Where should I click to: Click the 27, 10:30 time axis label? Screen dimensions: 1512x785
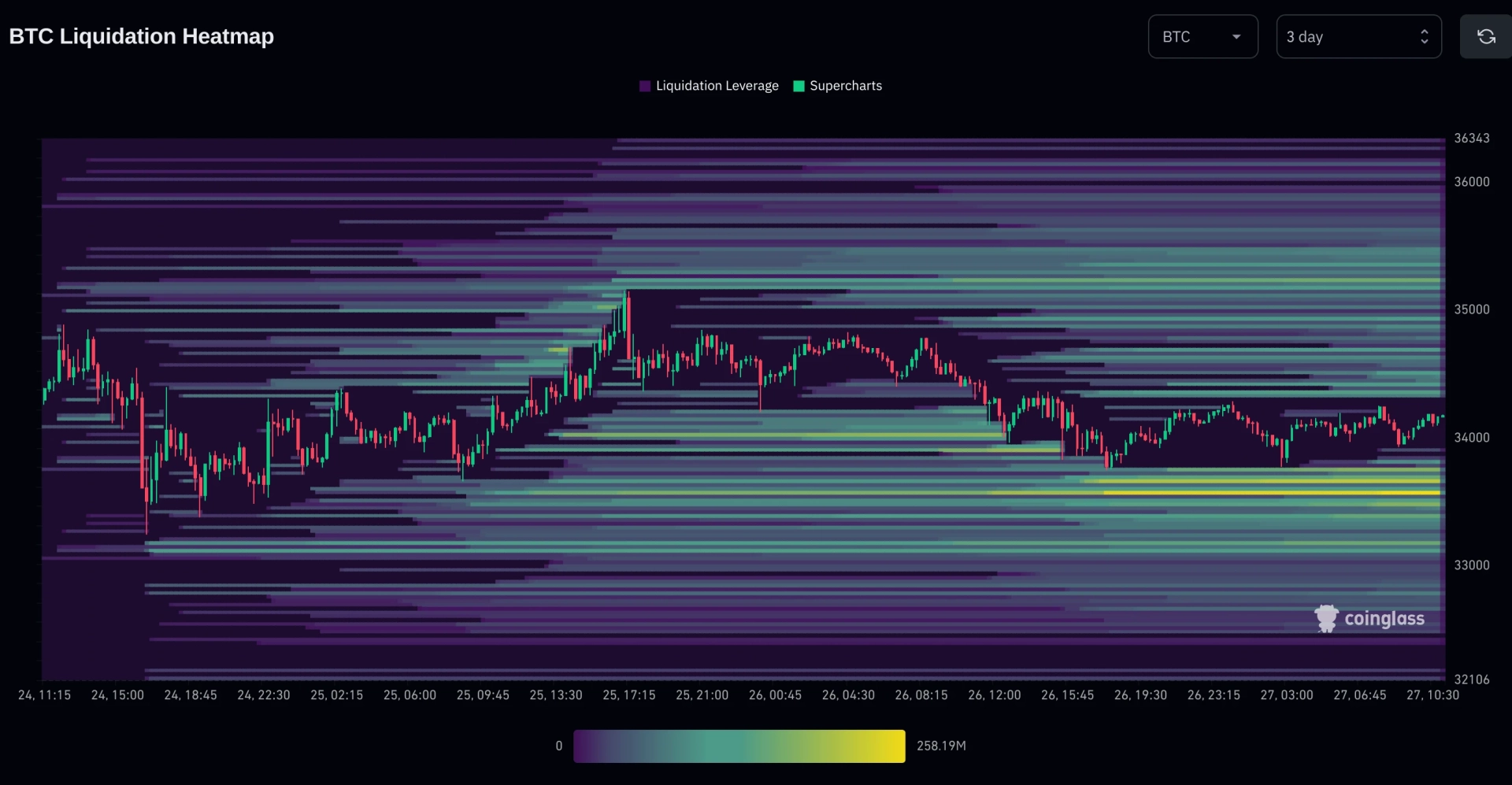(1433, 695)
